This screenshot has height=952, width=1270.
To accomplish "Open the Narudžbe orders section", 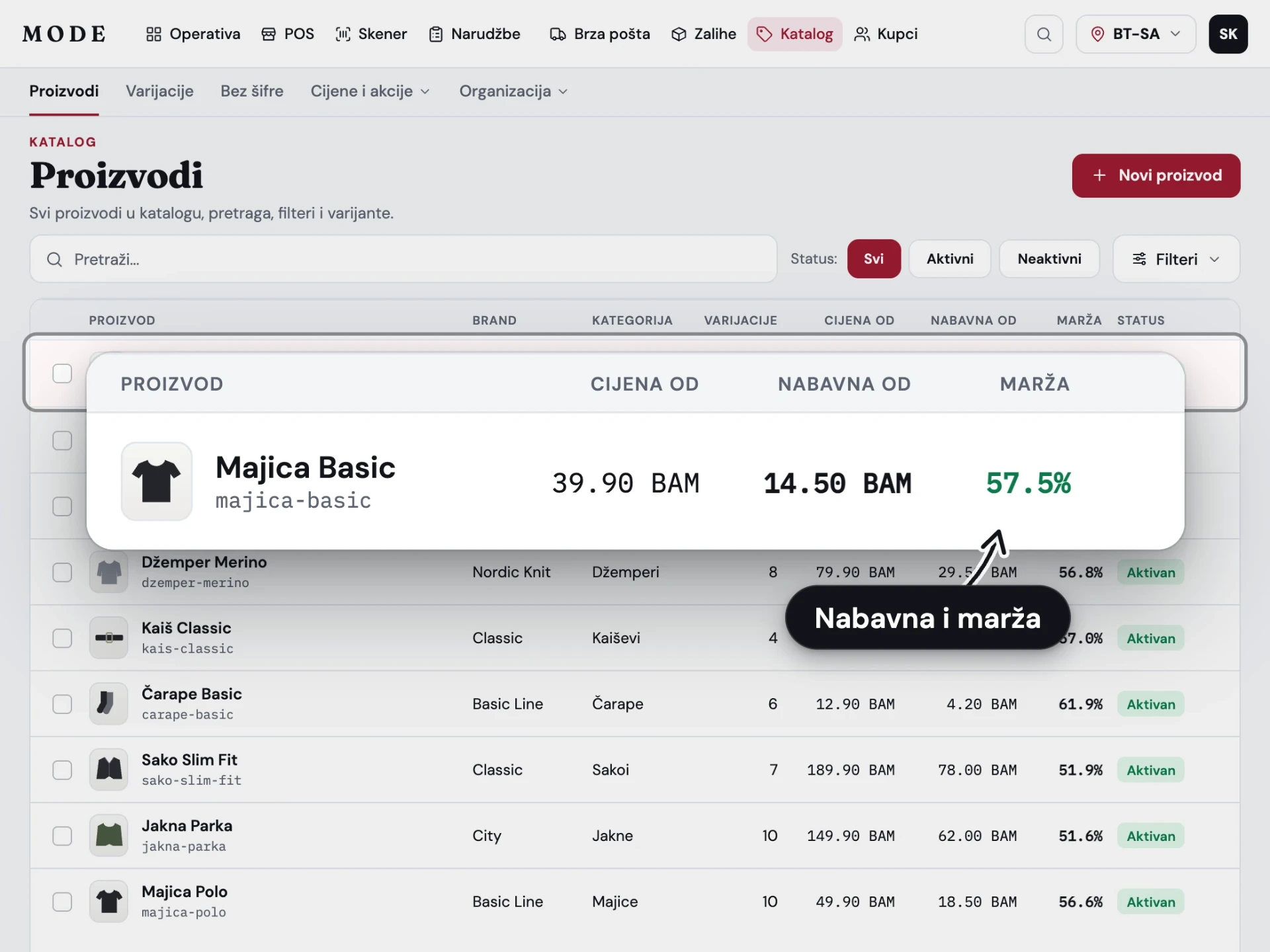I will [475, 34].
